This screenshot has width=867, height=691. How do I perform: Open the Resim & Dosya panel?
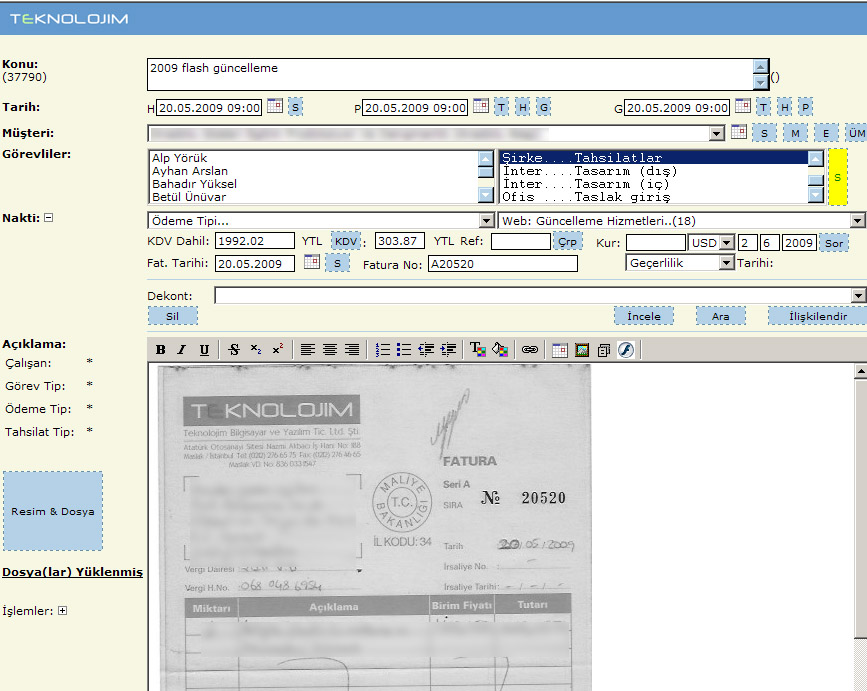tap(53, 511)
